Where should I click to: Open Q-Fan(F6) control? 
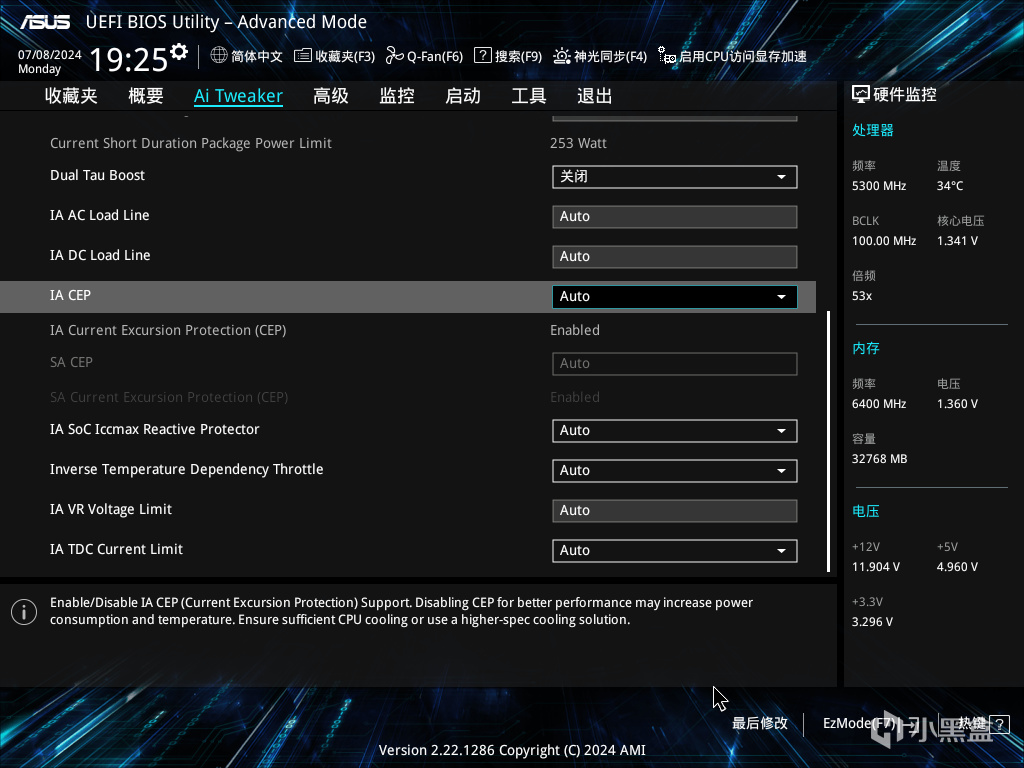[435, 56]
